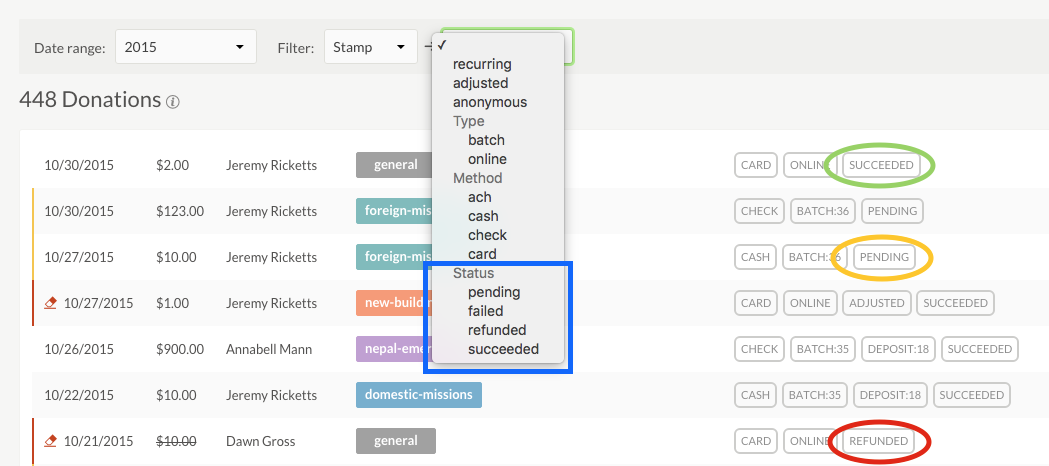Image resolution: width=1049 pixels, height=466 pixels.
Task: Click the REFUNDED stamp on Dawn Gross row
Action: 877,441
